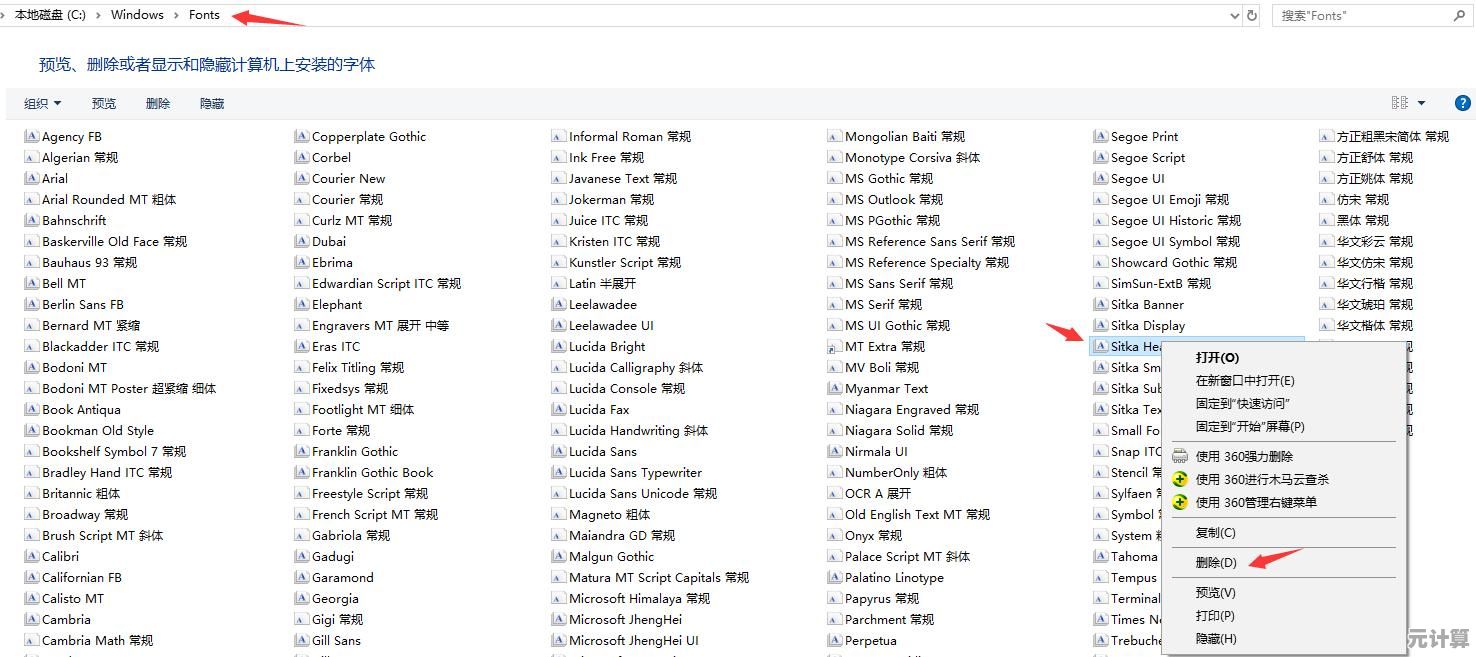
Task: Expand the view options dropdown arrow
Action: click(x=1421, y=103)
